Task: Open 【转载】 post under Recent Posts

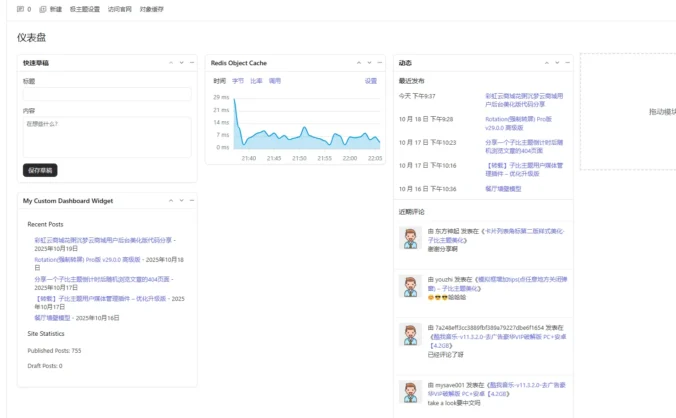Action: tap(100, 299)
